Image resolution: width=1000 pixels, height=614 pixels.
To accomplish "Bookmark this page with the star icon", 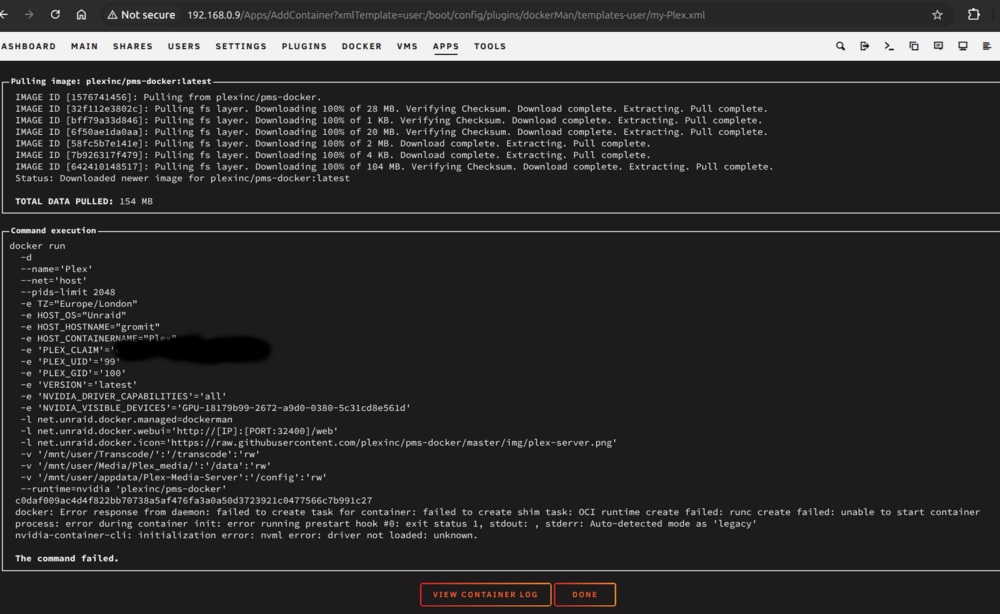I will tap(937, 15).
